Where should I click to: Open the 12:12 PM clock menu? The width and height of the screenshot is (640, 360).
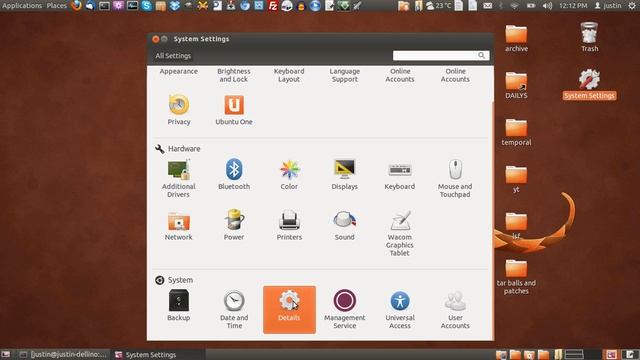(573, 6)
